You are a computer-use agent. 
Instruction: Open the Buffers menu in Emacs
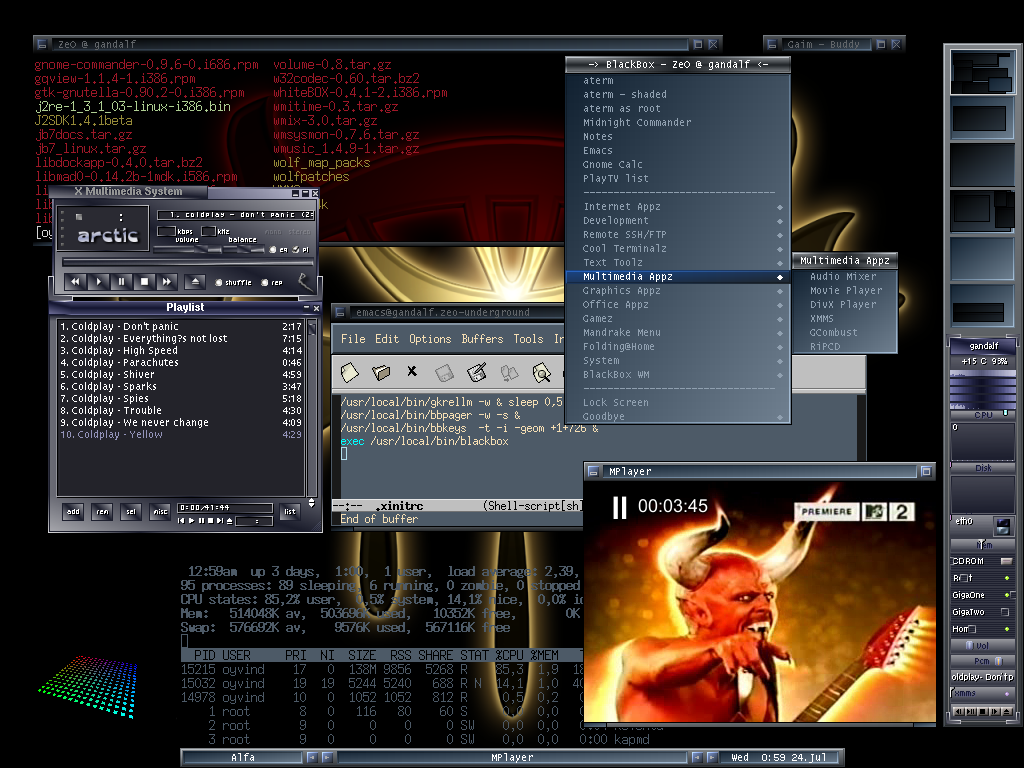coord(482,339)
